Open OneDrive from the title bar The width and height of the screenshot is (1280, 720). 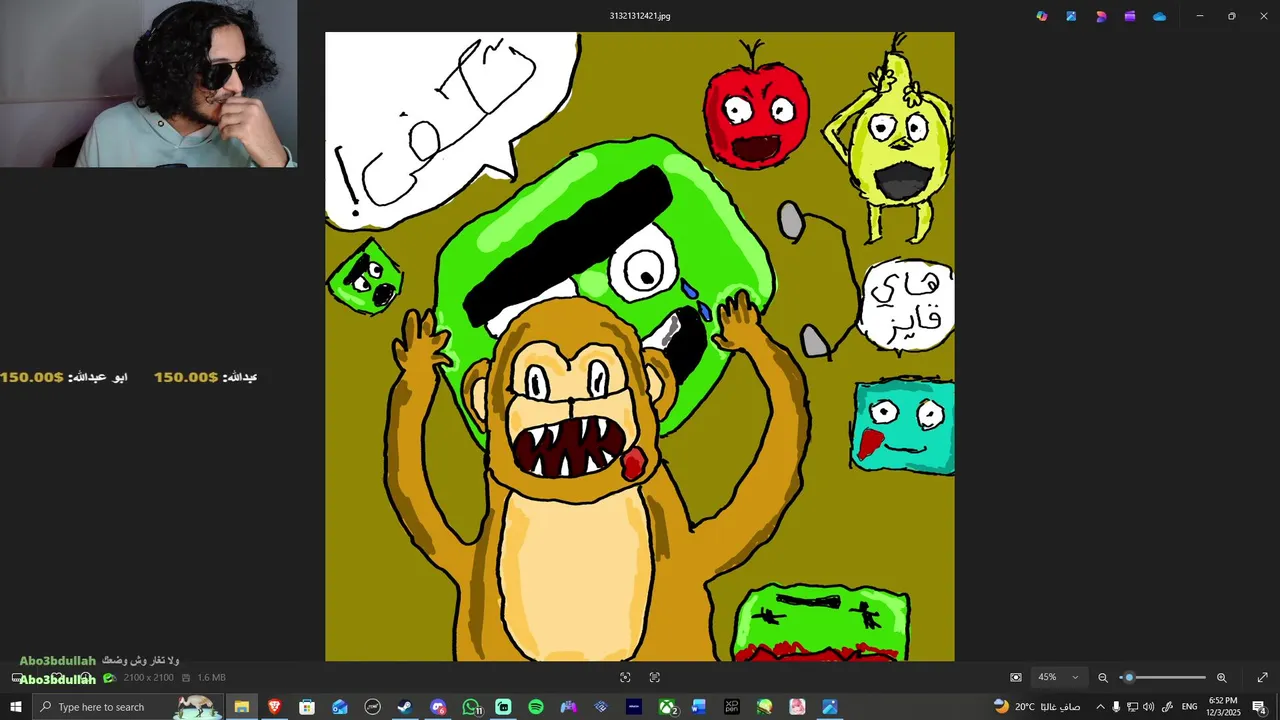click(x=1159, y=16)
